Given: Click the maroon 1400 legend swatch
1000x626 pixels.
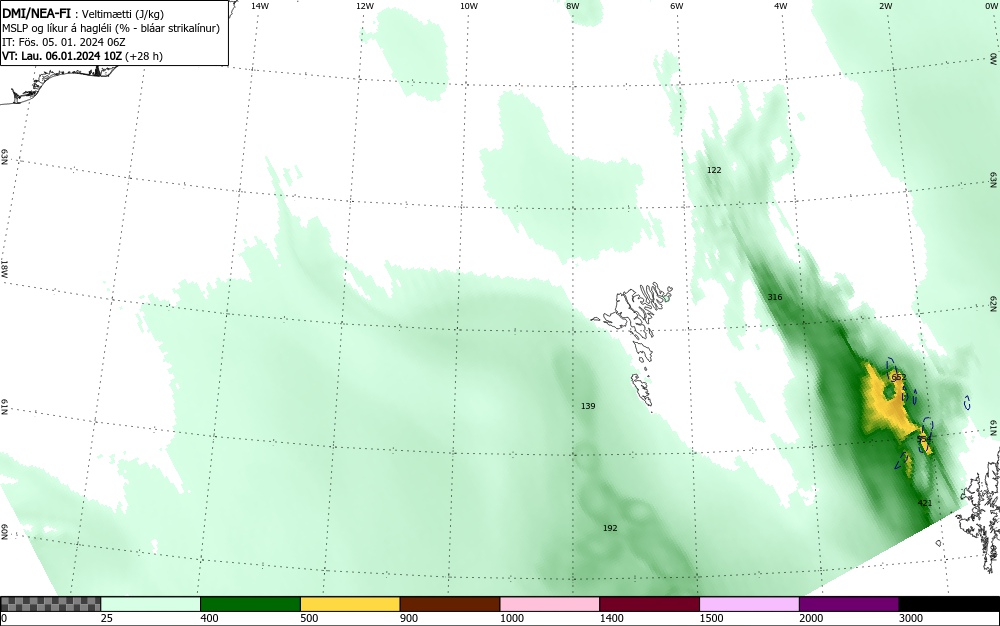Looking at the screenshot, I should (649, 604).
